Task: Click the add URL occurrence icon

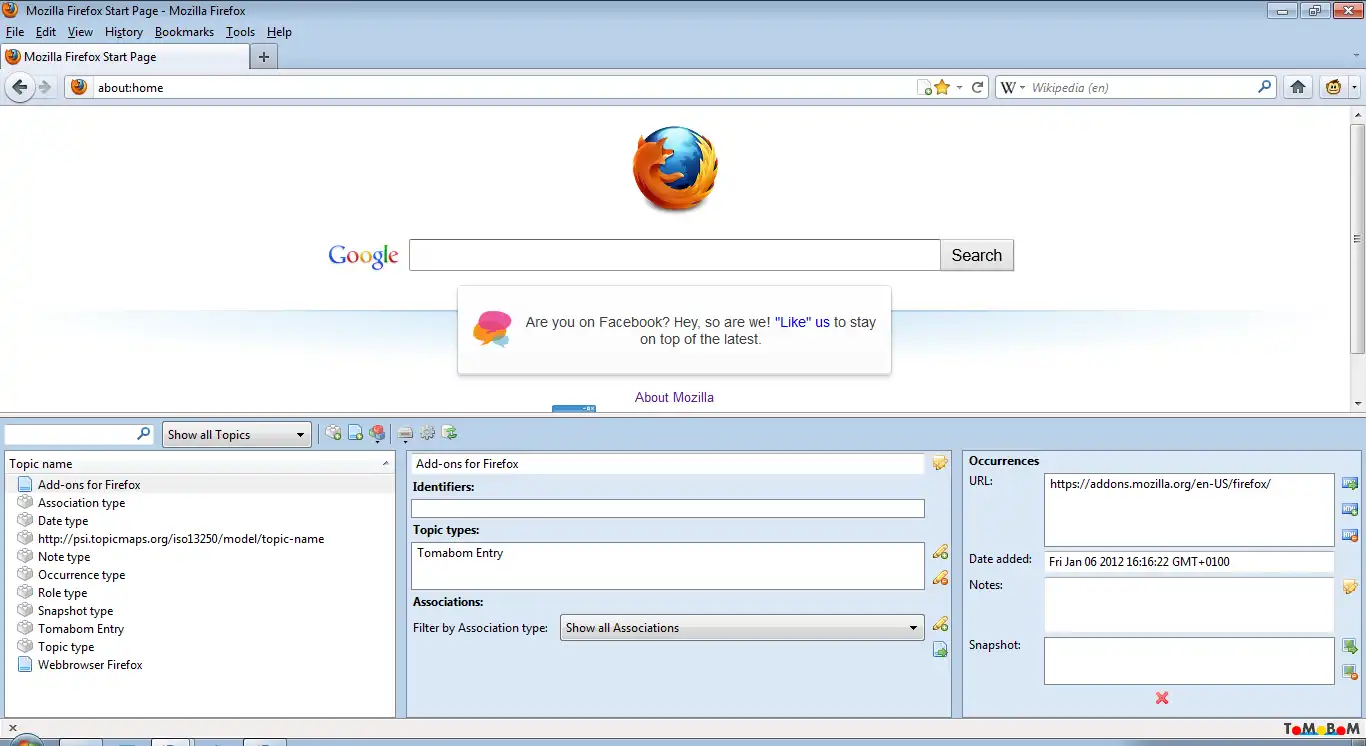Action: click(1350, 509)
